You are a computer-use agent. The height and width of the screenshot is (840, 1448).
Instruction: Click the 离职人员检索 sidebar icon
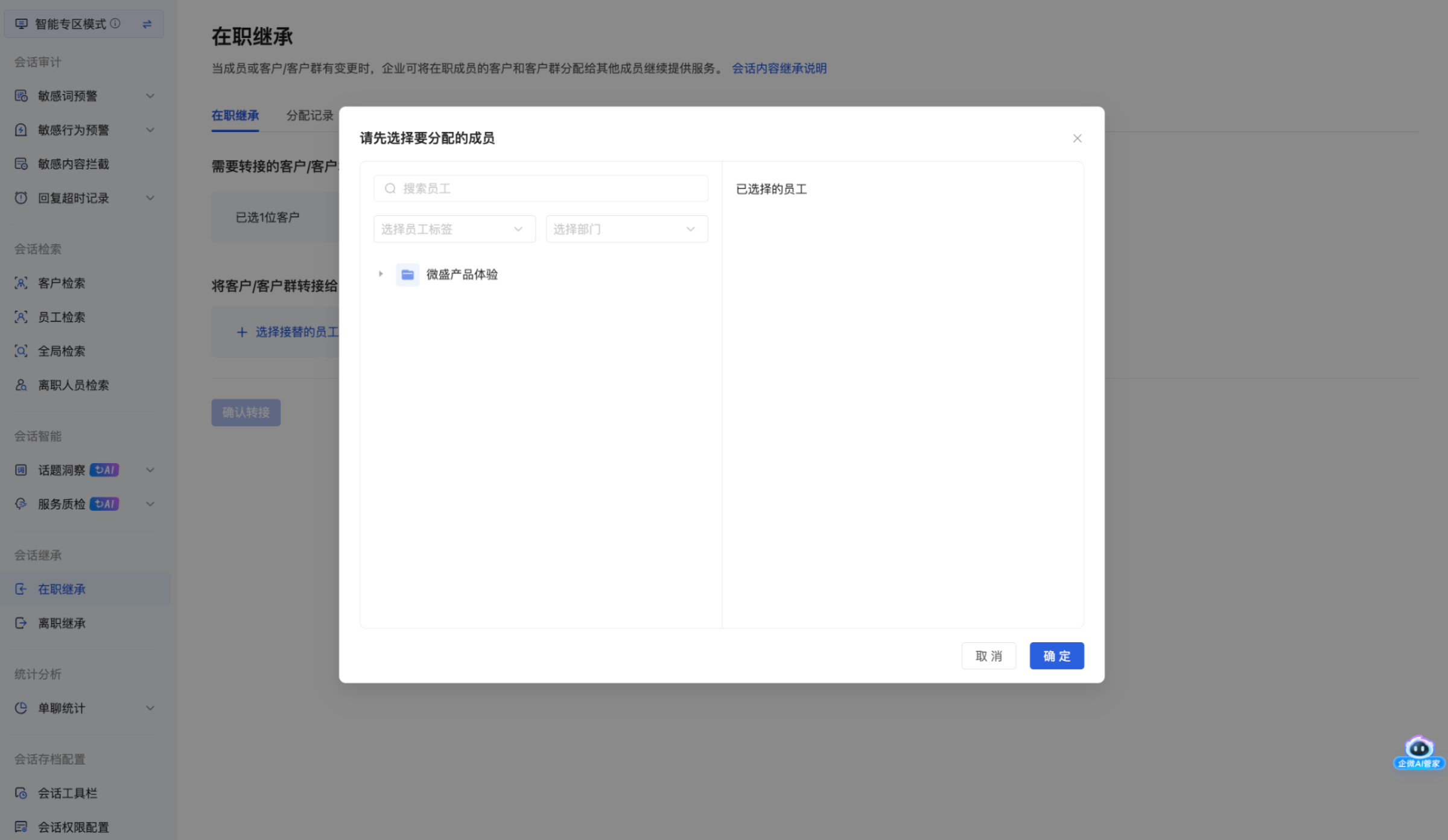pos(21,385)
